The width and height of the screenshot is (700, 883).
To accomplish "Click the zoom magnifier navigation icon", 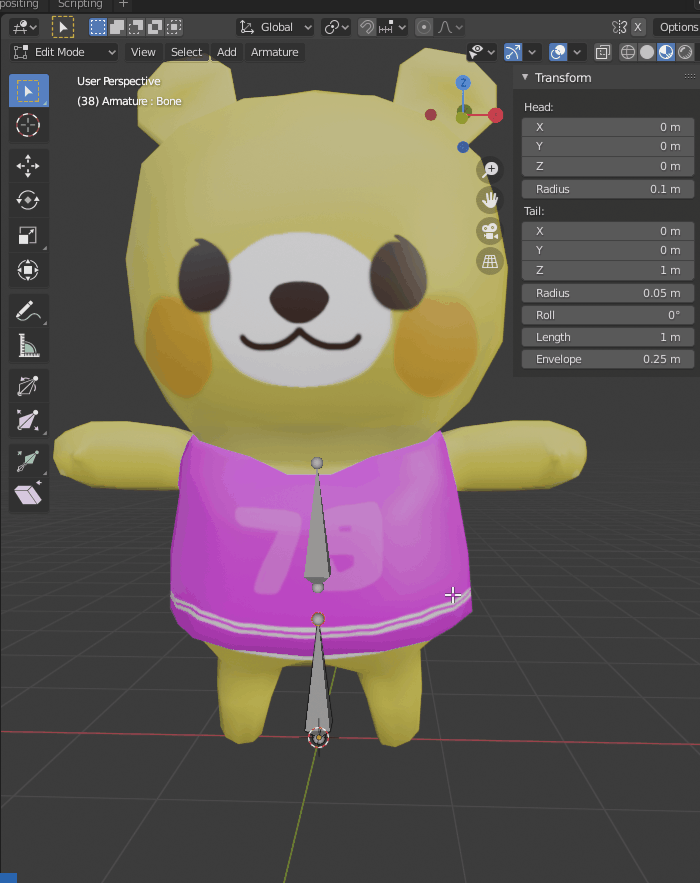I will click(x=490, y=170).
